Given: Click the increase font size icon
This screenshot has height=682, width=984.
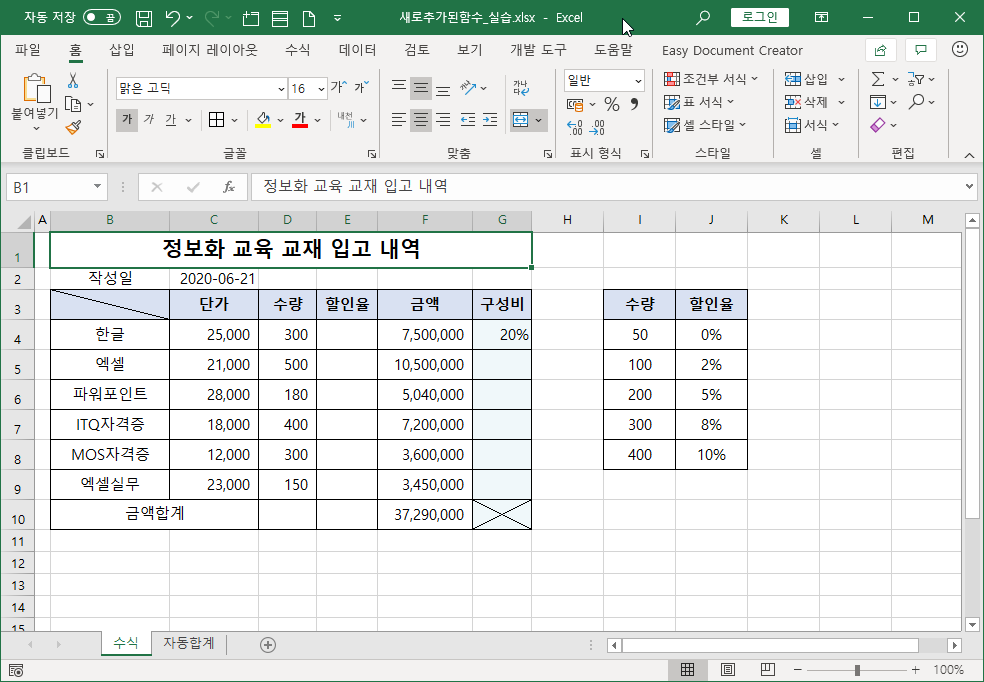Looking at the screenshot, I should (x=338, y=87).
